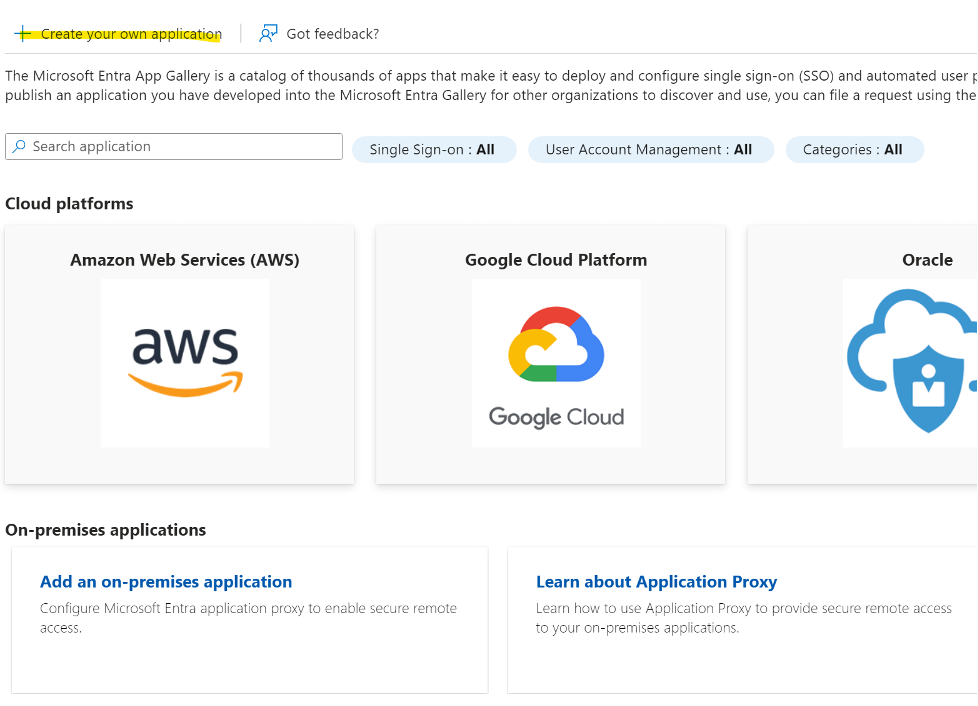Open User Account Management filter

[x=651, y=150]
